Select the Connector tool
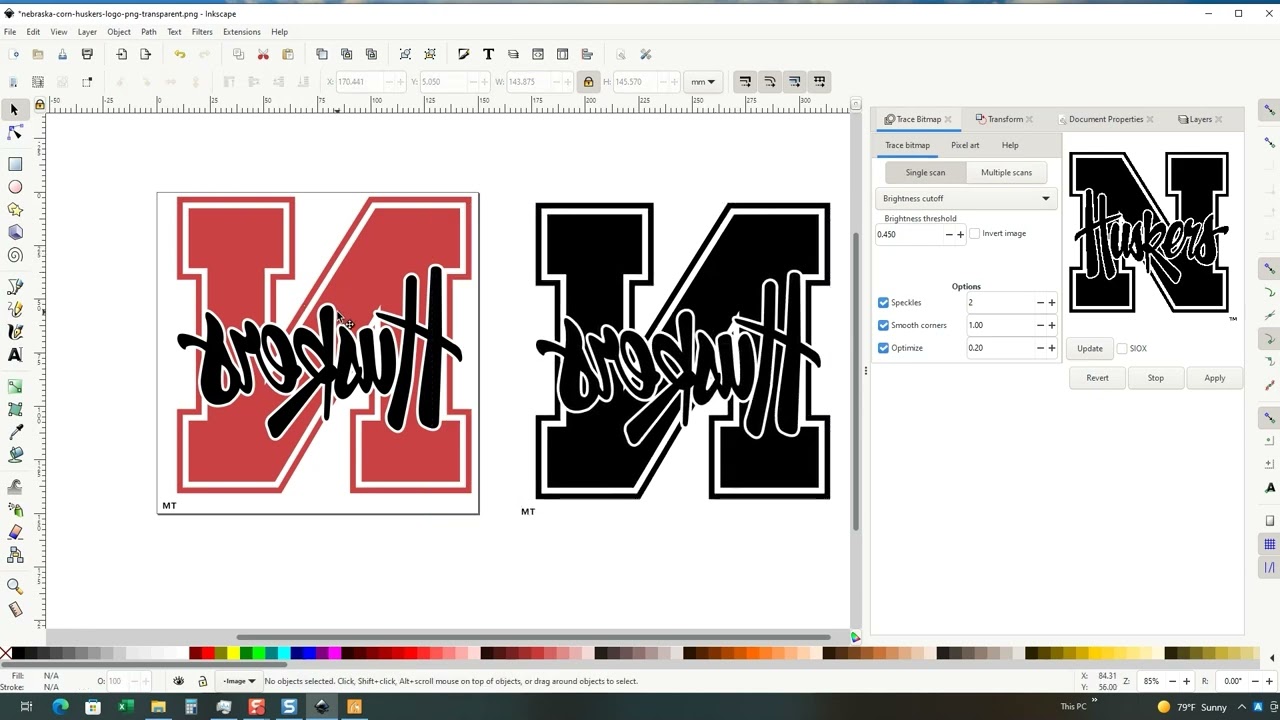The width and height of the screenshot is (1280, 720). [15, 555]
